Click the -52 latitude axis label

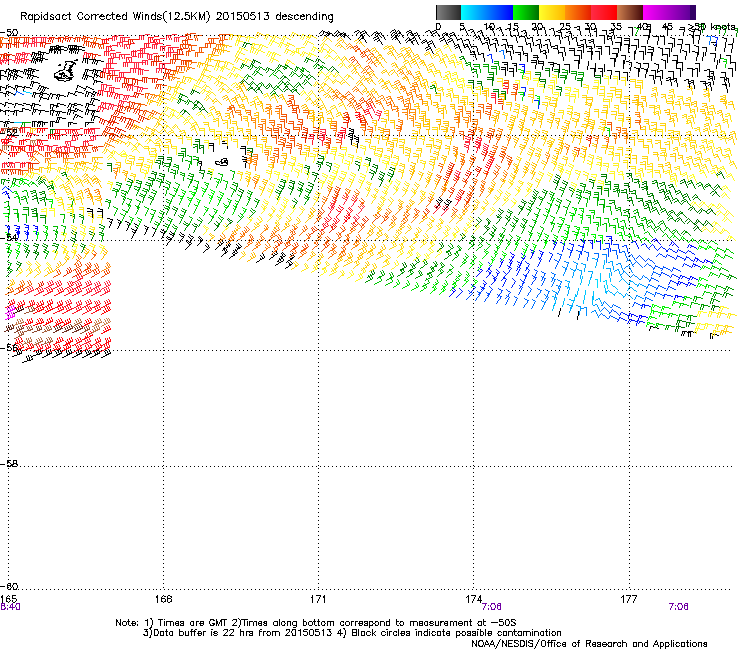[x=8, y=133]
